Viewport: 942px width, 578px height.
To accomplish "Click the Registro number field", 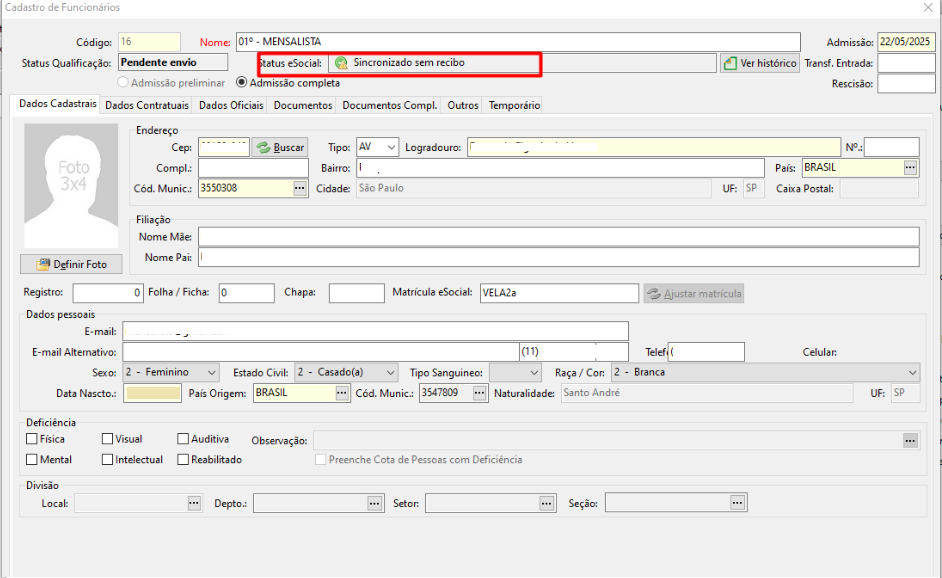I will tap(108, 293).
